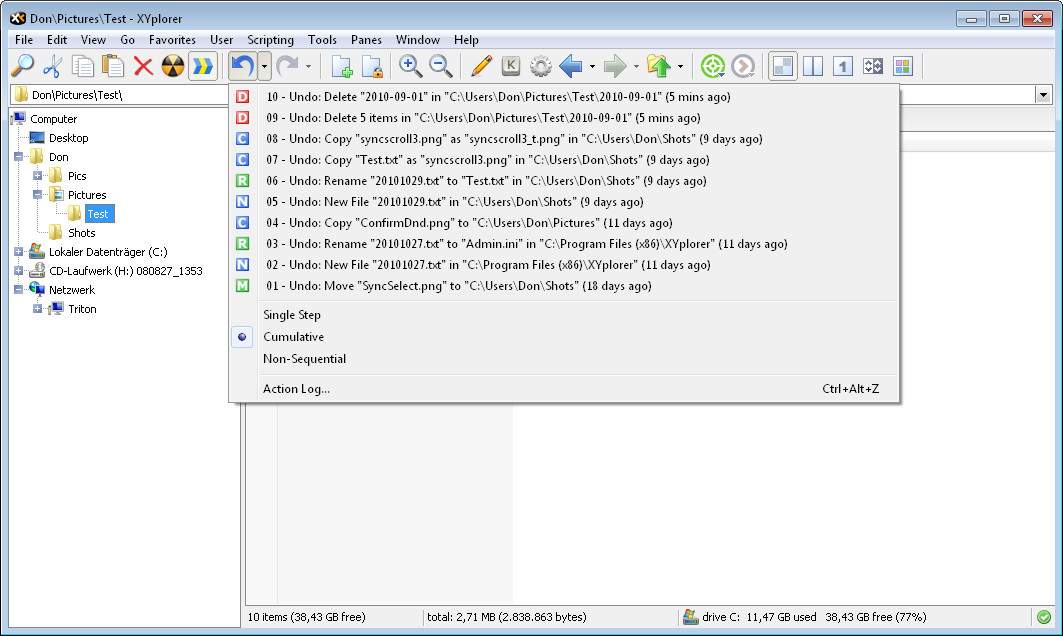
Task: Select the Shots folder in tree
Action: (x=81, y=233)
